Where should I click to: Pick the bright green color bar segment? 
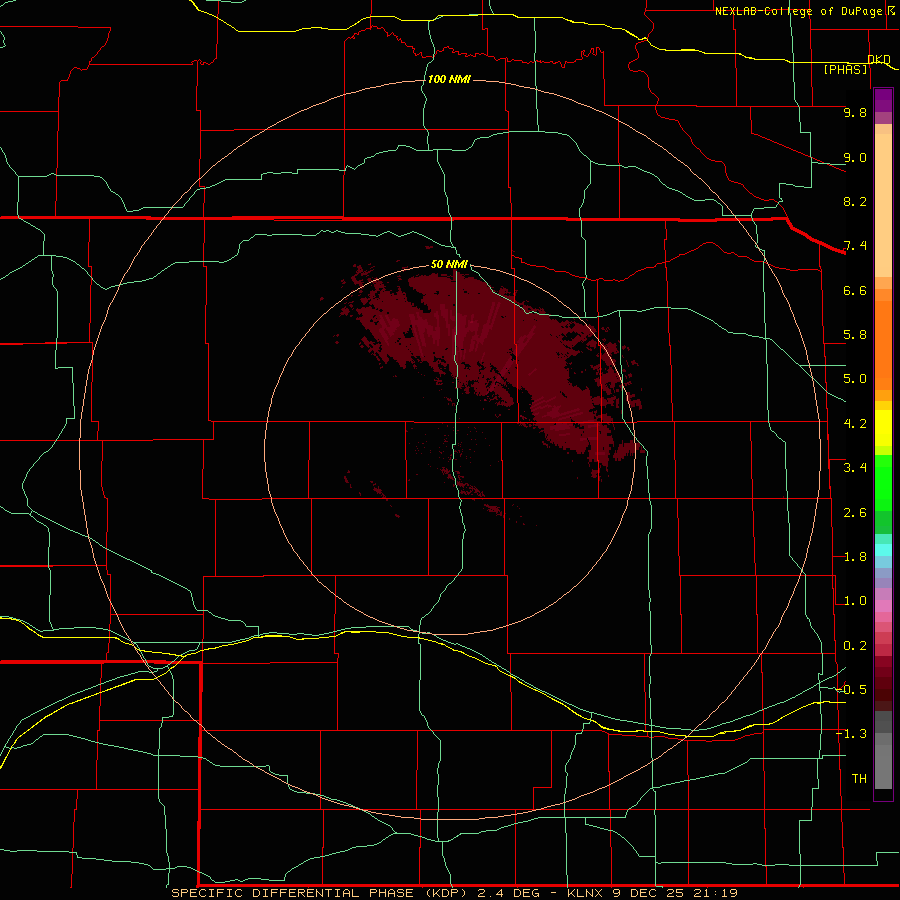[883, 482]
